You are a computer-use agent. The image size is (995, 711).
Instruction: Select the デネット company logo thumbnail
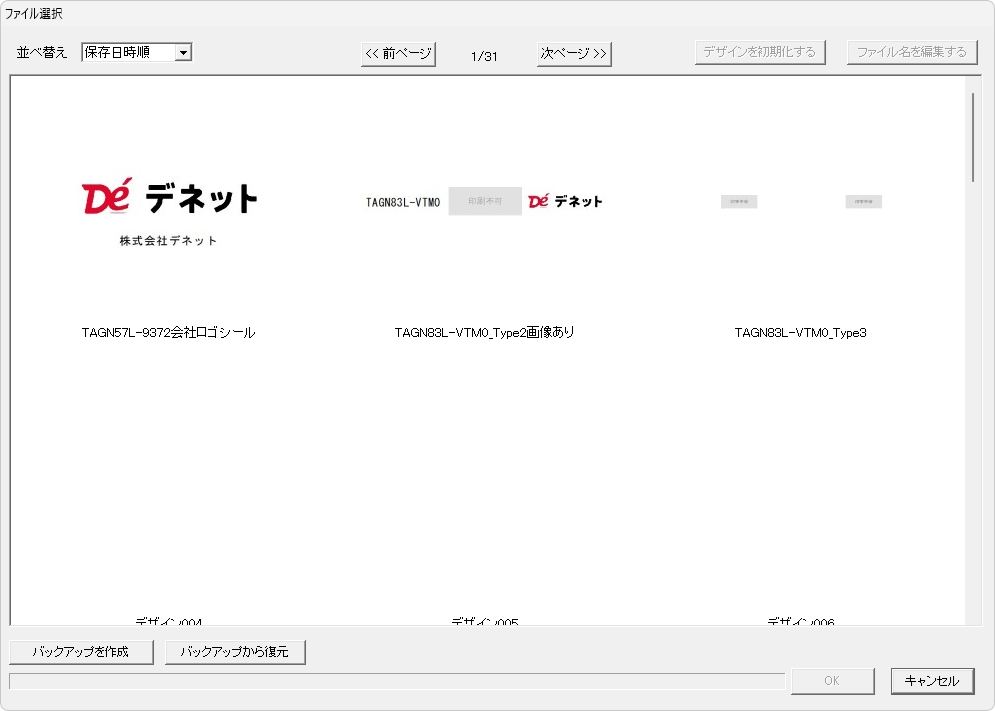169,211
